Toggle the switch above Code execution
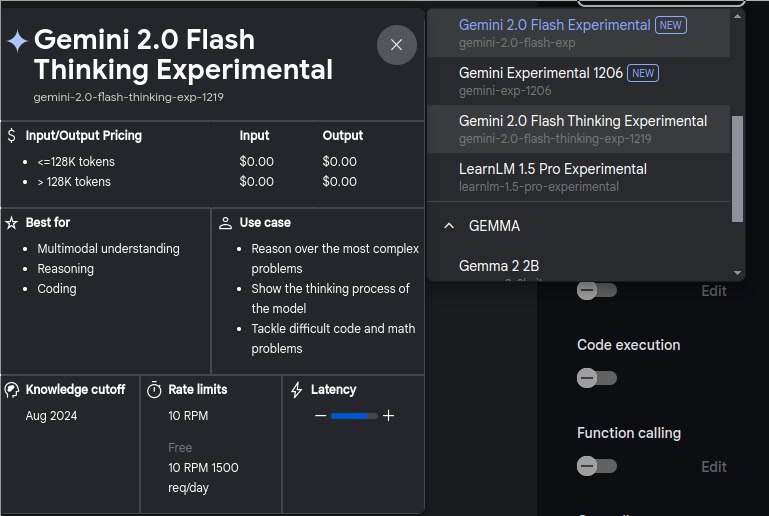Viewport: 769px width, 516px height. pos(596,290)
